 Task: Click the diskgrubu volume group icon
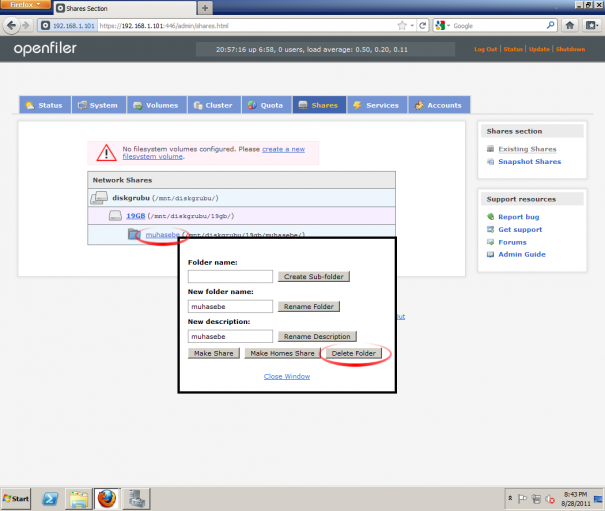[x=99, y=198]
